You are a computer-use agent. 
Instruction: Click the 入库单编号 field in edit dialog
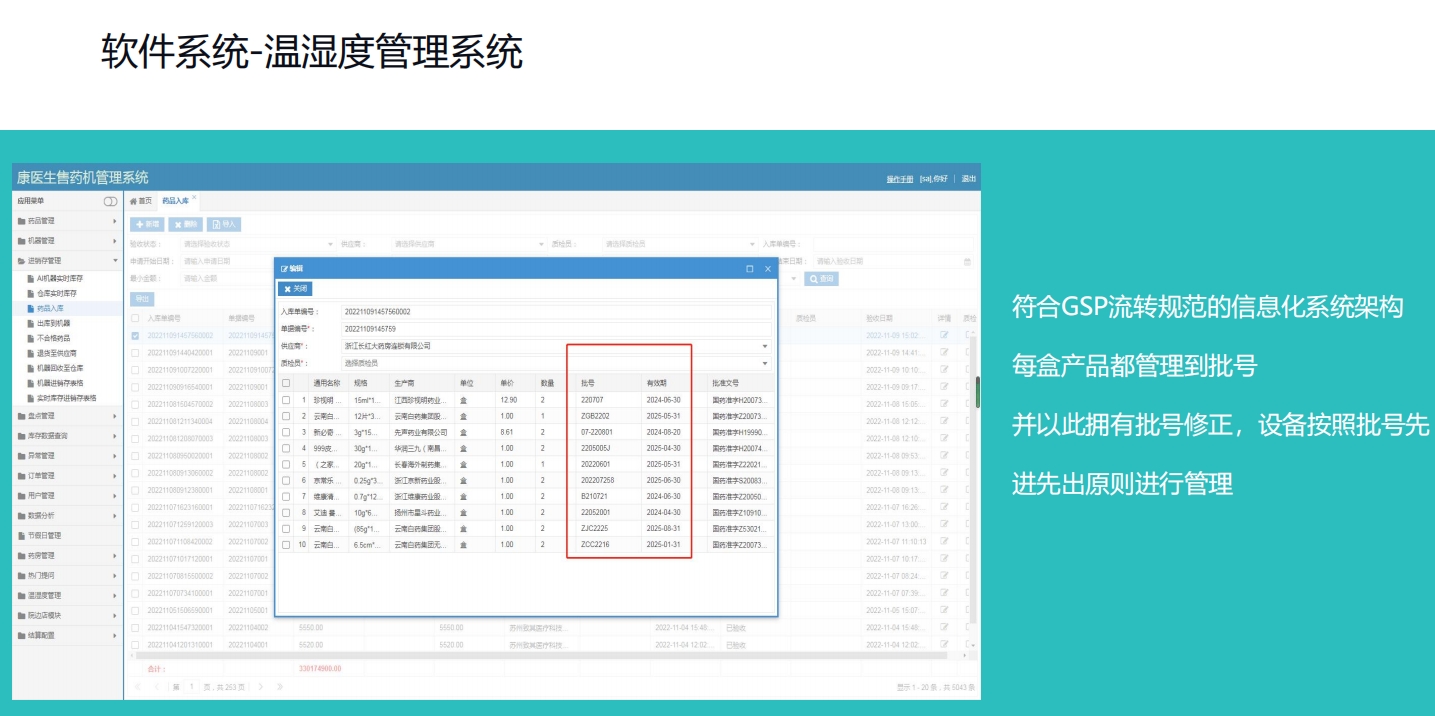[556, 312]
